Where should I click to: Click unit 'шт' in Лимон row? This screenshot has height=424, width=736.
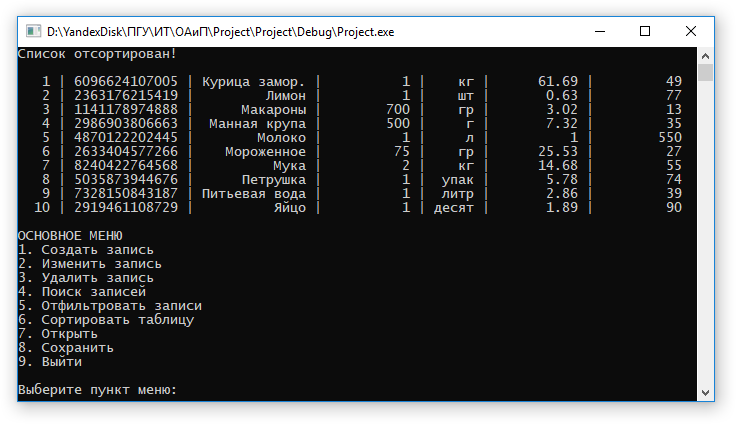466,96
